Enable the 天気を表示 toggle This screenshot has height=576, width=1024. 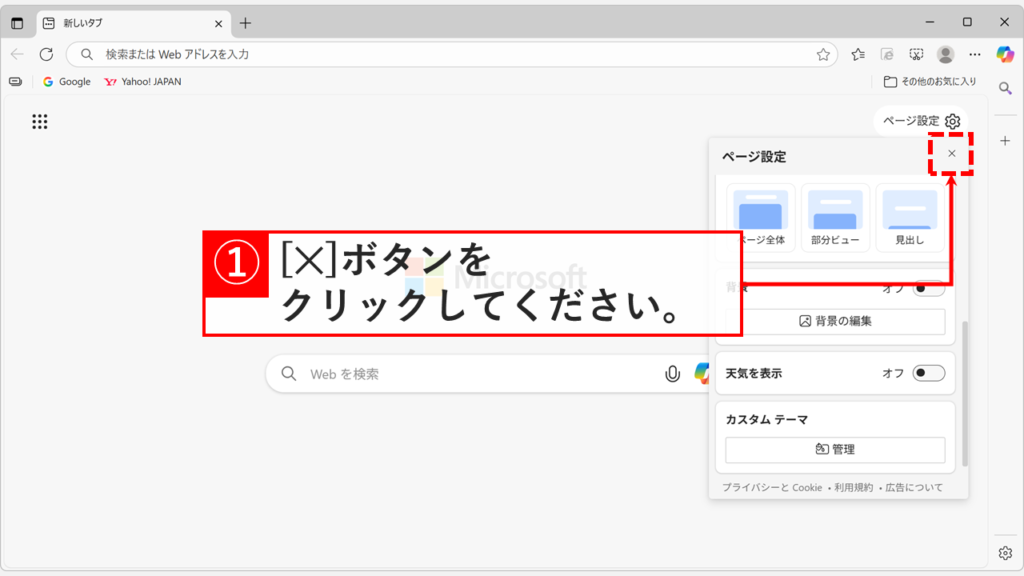[930, 373]
